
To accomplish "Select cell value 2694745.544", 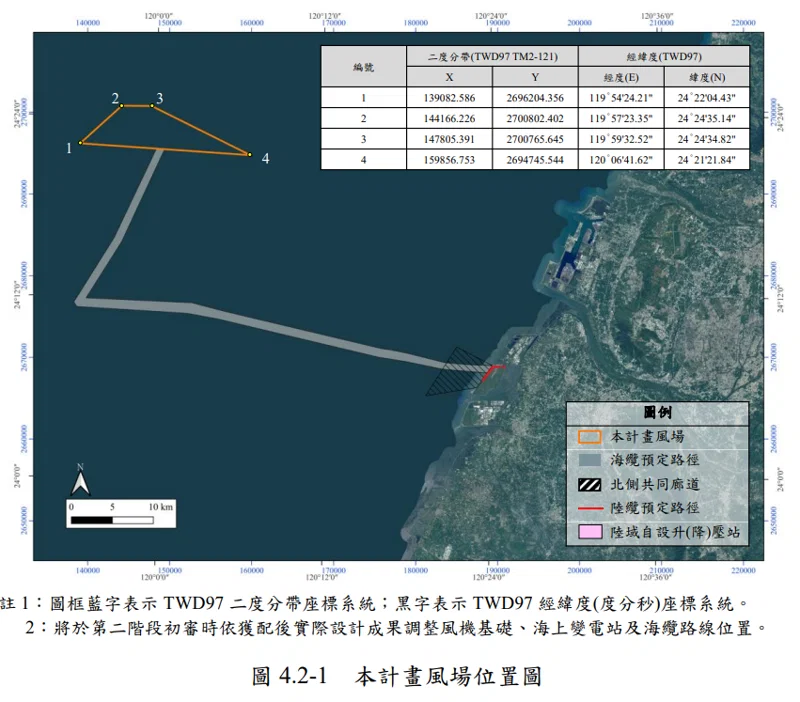I will coord(535,160).
